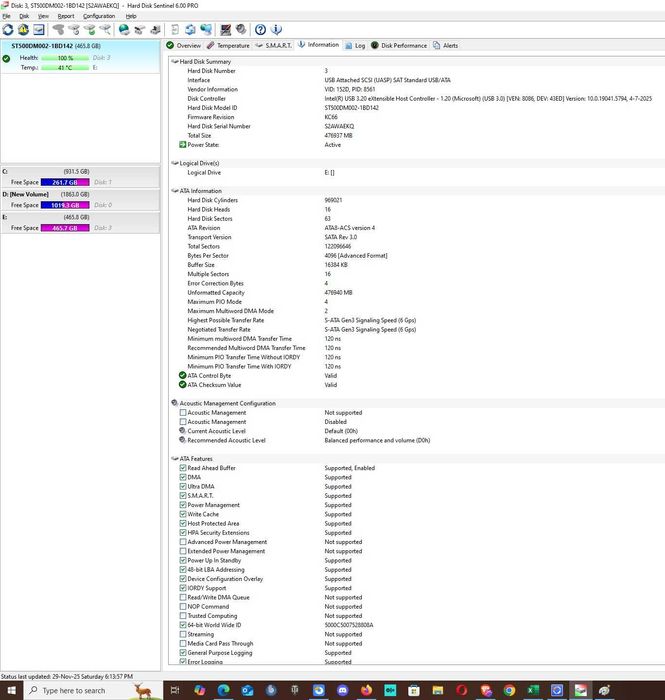Toggle the Write Cache checkbox
The width and height of the screenshot is (665, 700).
(x=183, y=514)
